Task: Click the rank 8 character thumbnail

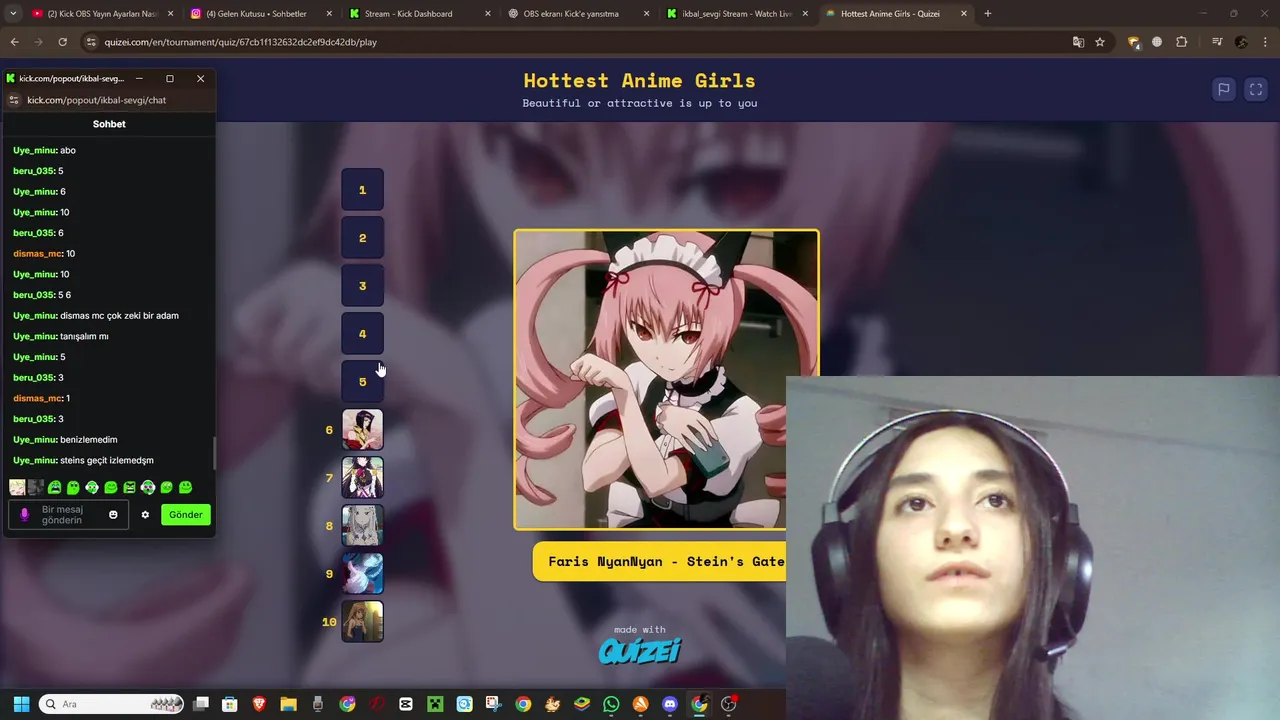Action: coord(362,526)
